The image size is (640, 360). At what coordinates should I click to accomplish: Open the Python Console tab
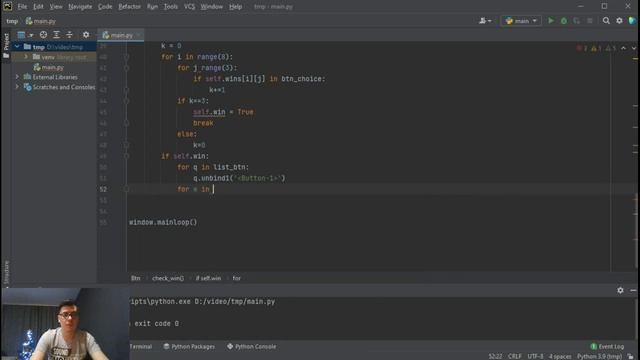coord(251,347)
